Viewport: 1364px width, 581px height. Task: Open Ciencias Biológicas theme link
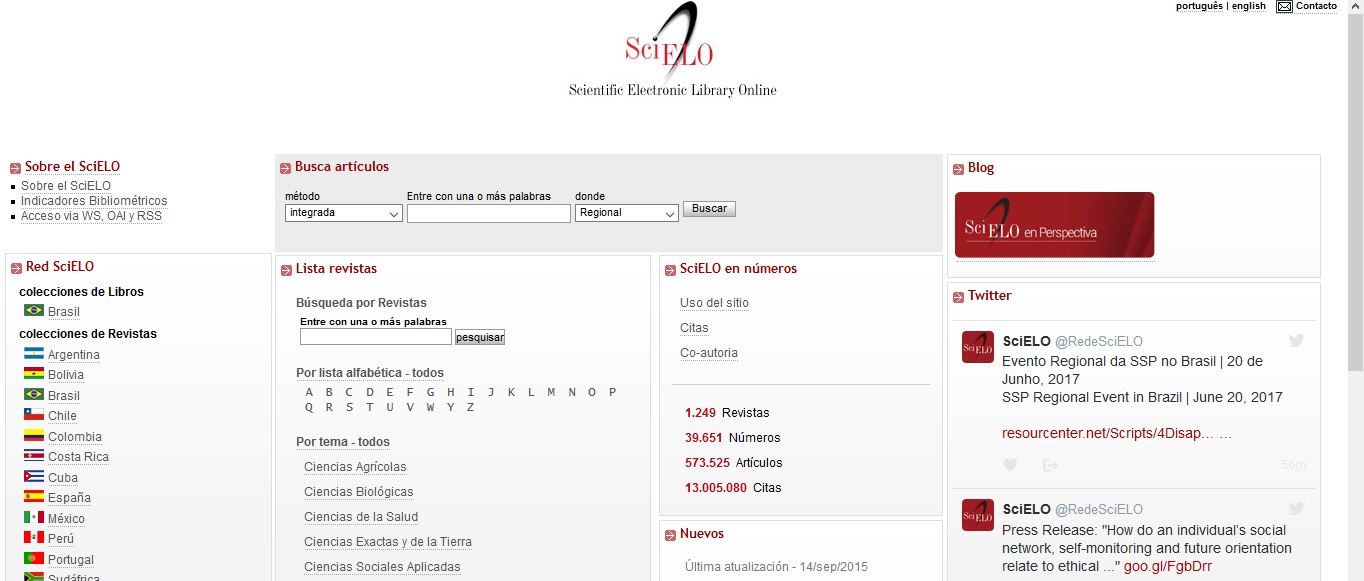(x=359, y=492)
